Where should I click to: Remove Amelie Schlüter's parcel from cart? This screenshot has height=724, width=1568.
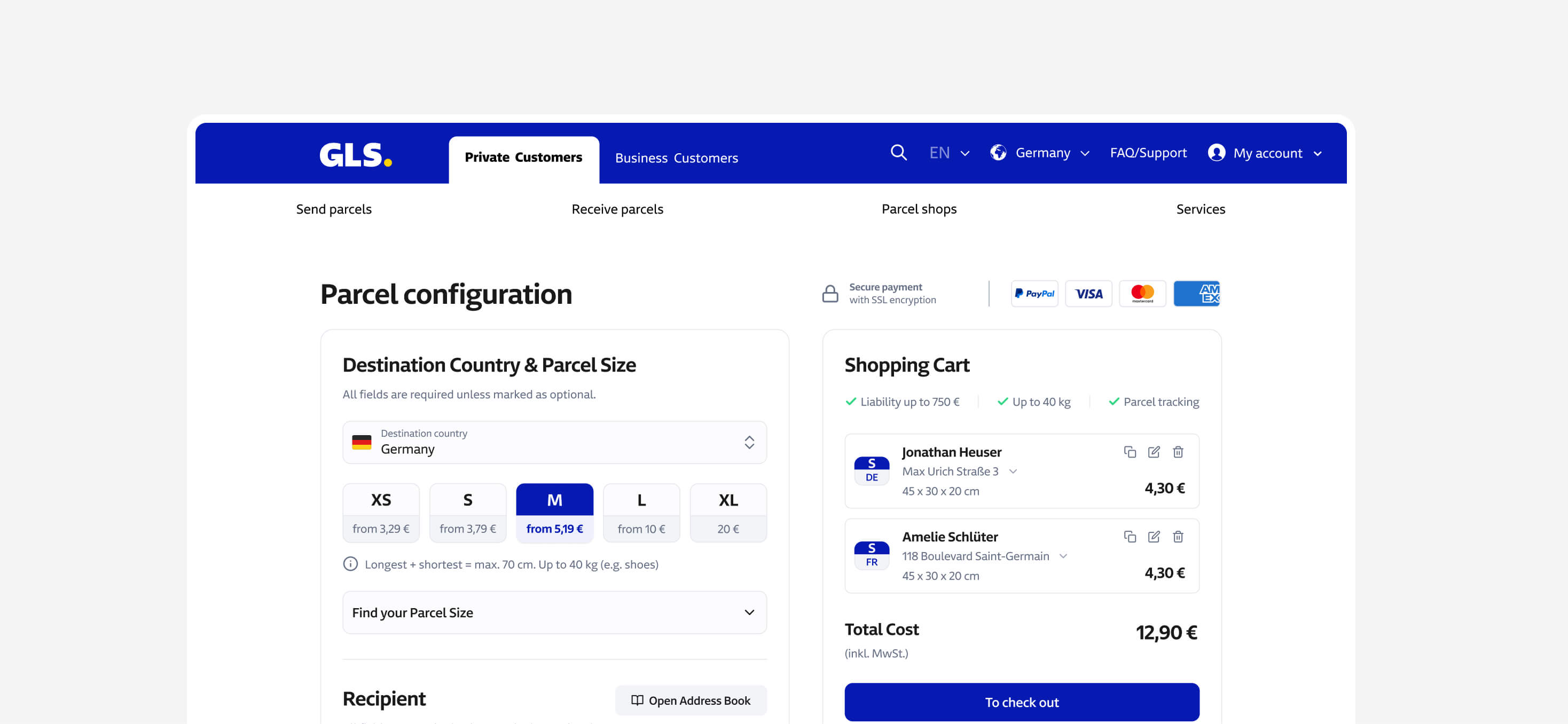[x=1178, y=536]
